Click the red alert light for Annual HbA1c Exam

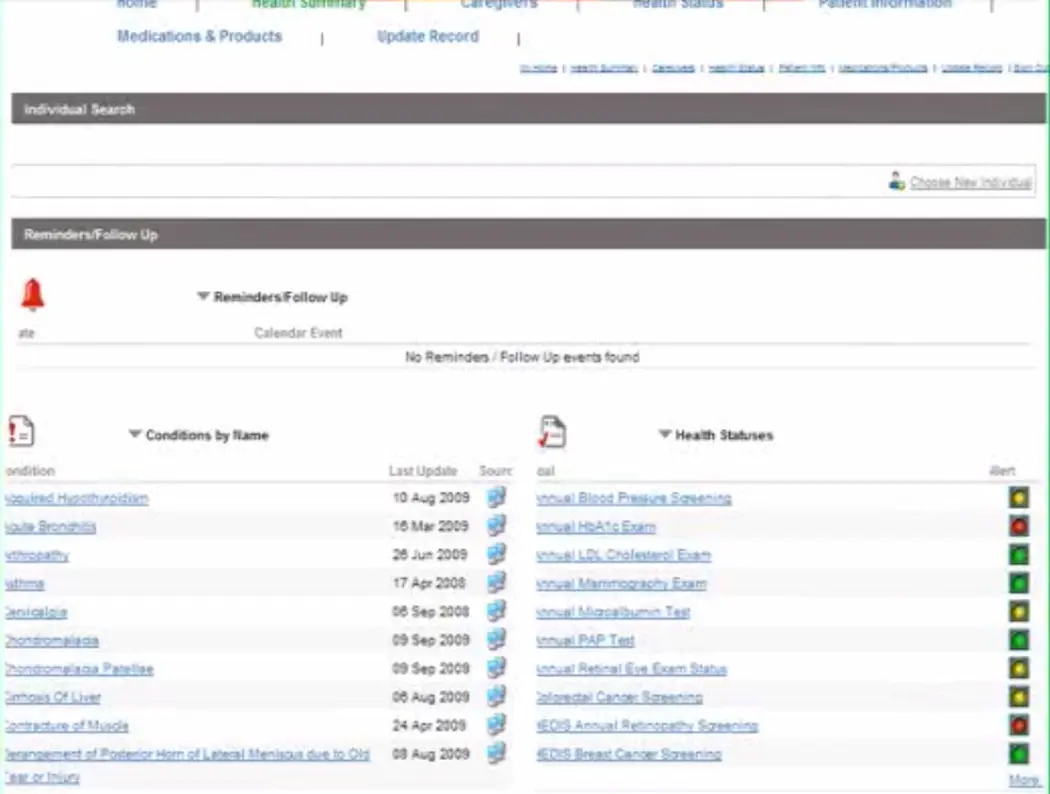1018,526
